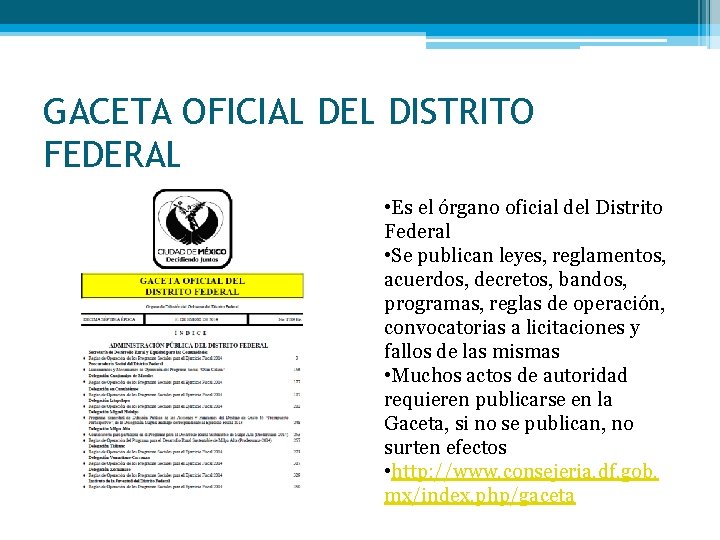Click the text 'convocatorias a licitaciones y'
The height and width of the screenshot is (540, 720).
[x=512, y=327]
